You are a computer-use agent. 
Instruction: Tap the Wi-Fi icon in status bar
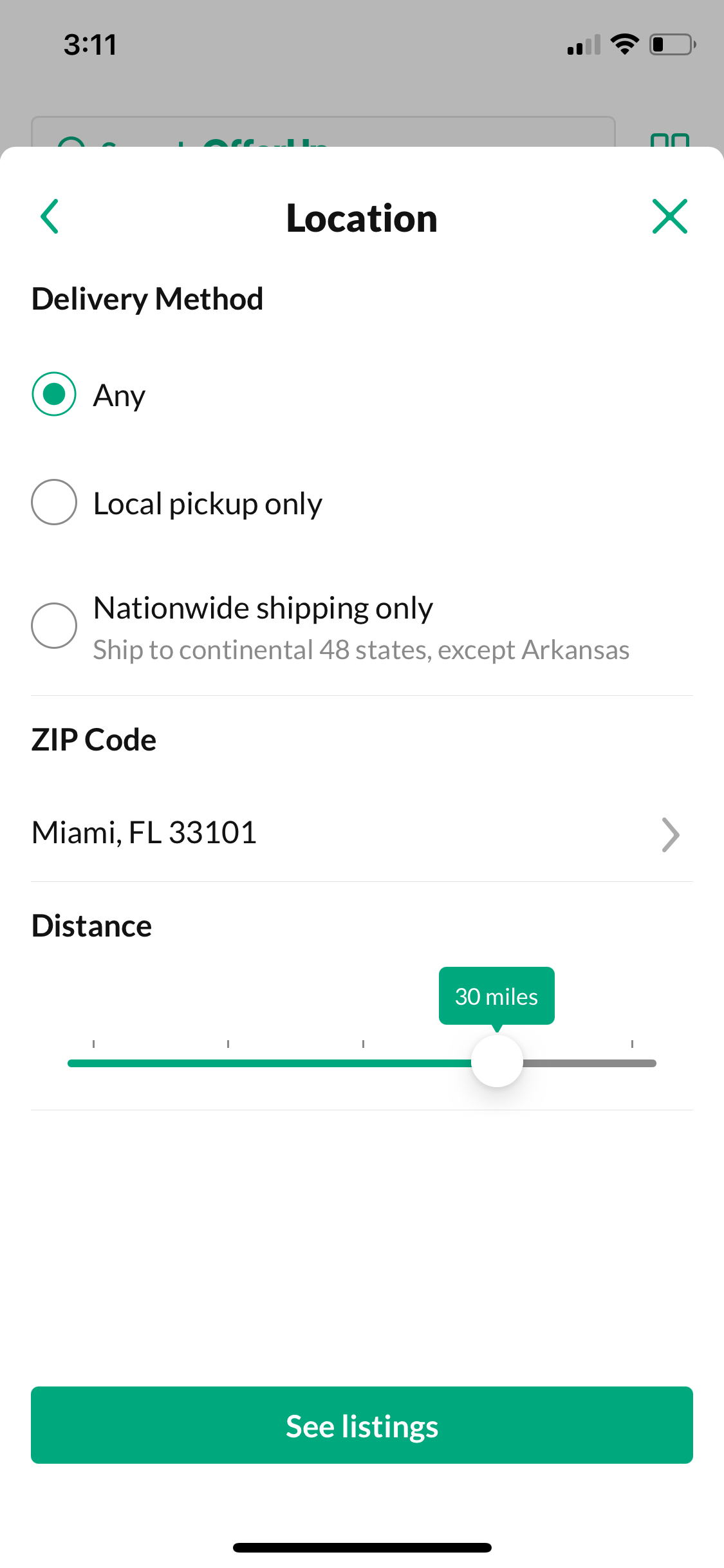coord(624,44)
